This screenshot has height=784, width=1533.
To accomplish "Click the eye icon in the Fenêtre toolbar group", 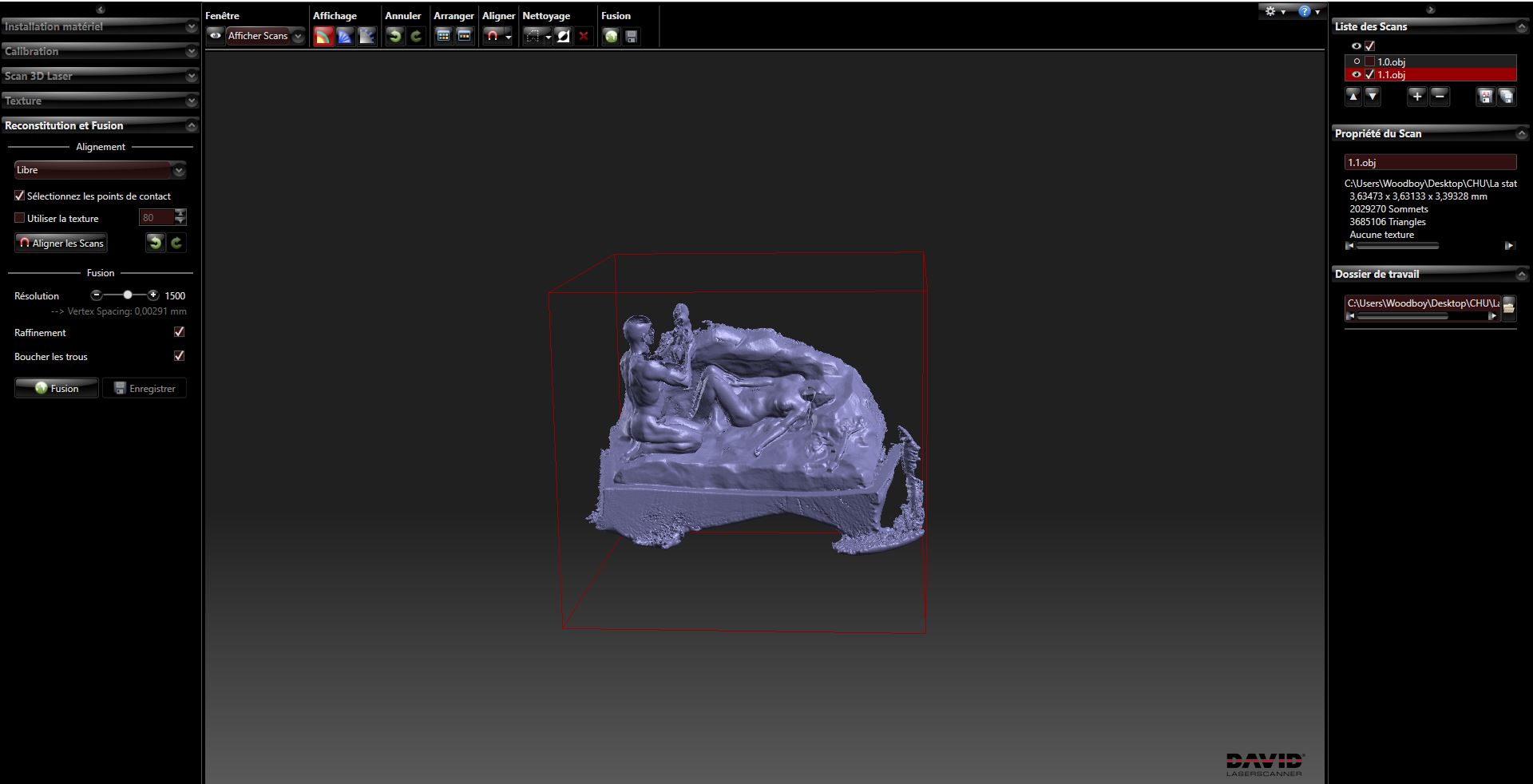I will (x=216, y=36).
